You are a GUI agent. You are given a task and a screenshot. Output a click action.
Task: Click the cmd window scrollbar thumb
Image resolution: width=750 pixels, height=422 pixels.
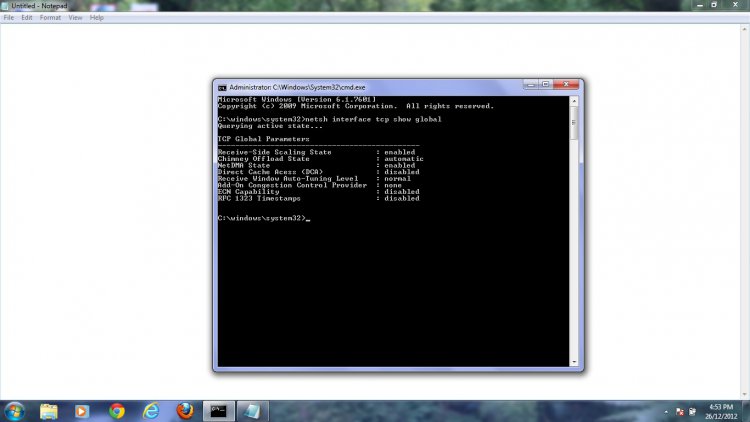[574, 123]
